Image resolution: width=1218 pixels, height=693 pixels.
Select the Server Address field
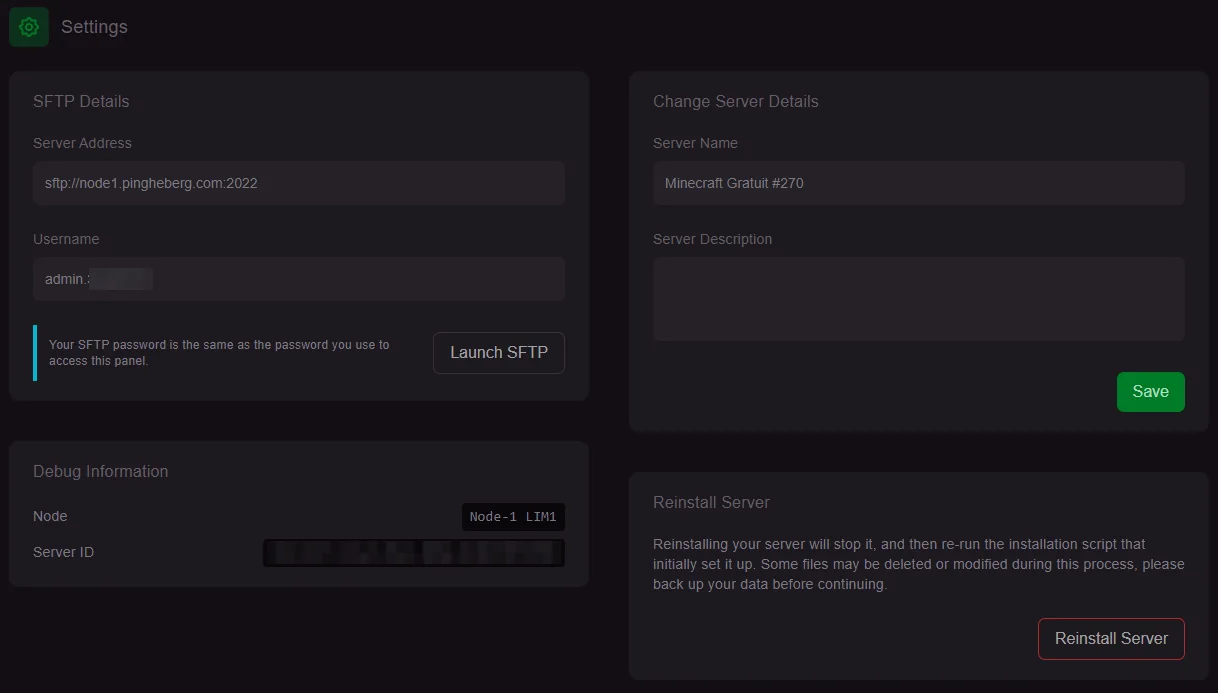299,183
